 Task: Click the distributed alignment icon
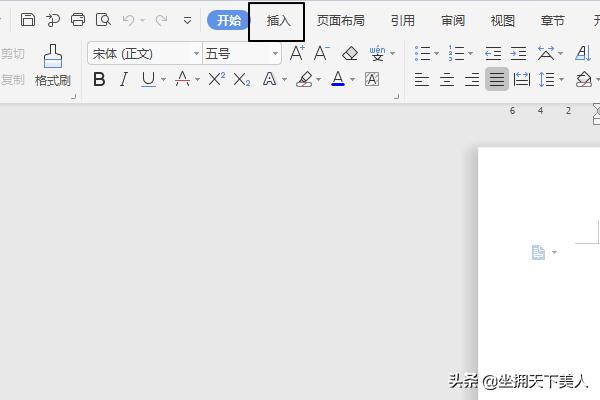coord(522,79)
